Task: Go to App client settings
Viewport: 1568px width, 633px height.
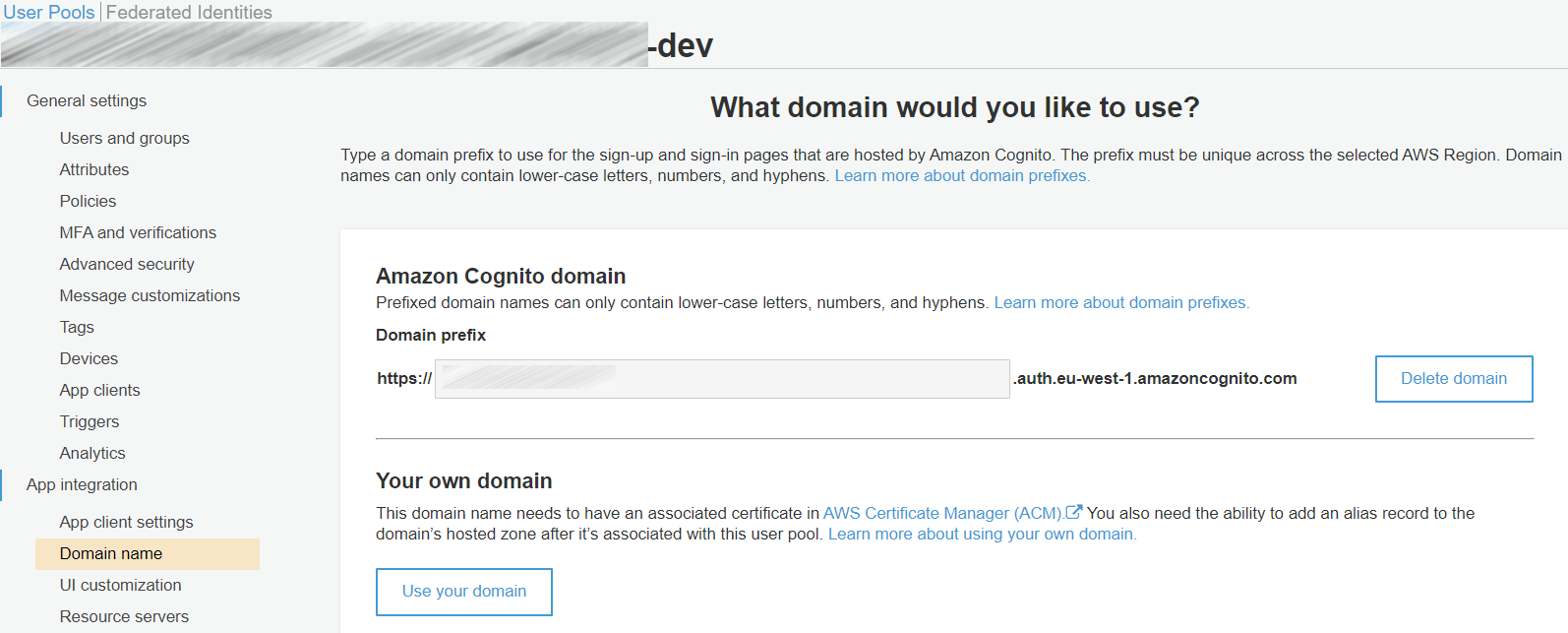Action: 126,522
